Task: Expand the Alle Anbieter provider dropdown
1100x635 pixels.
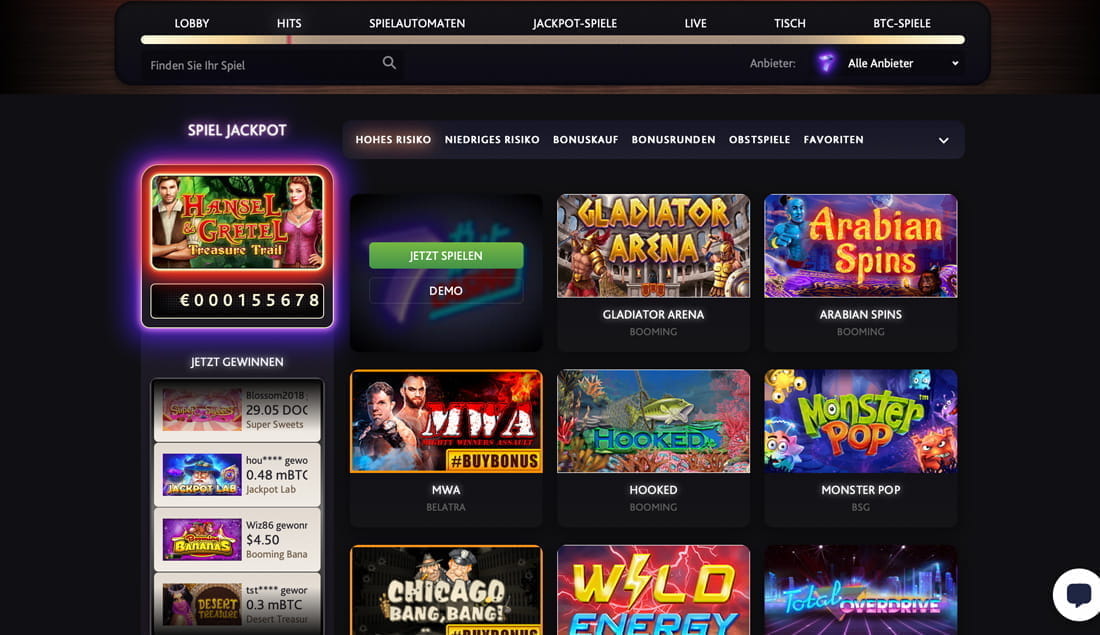Action: (x=903, y=63)
